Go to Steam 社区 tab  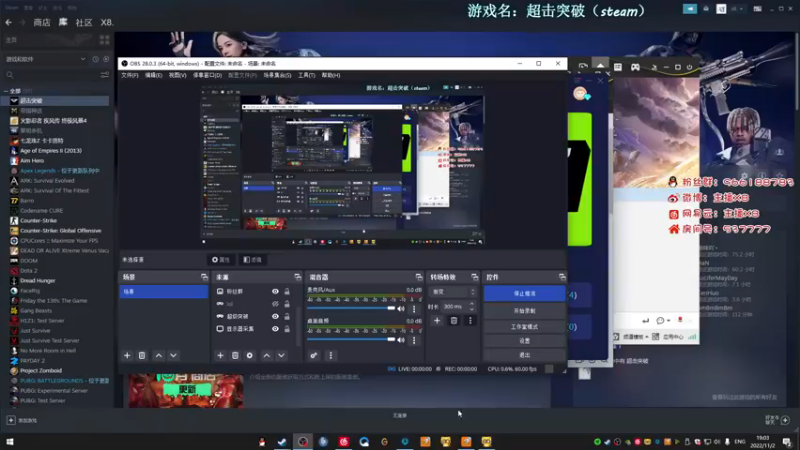[84, 22]
